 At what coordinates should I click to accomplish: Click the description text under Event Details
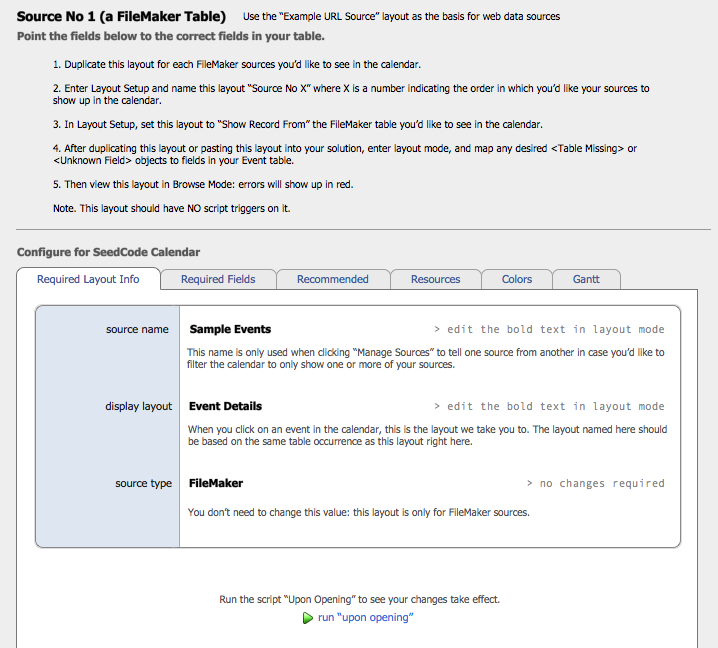coord(427,436)
